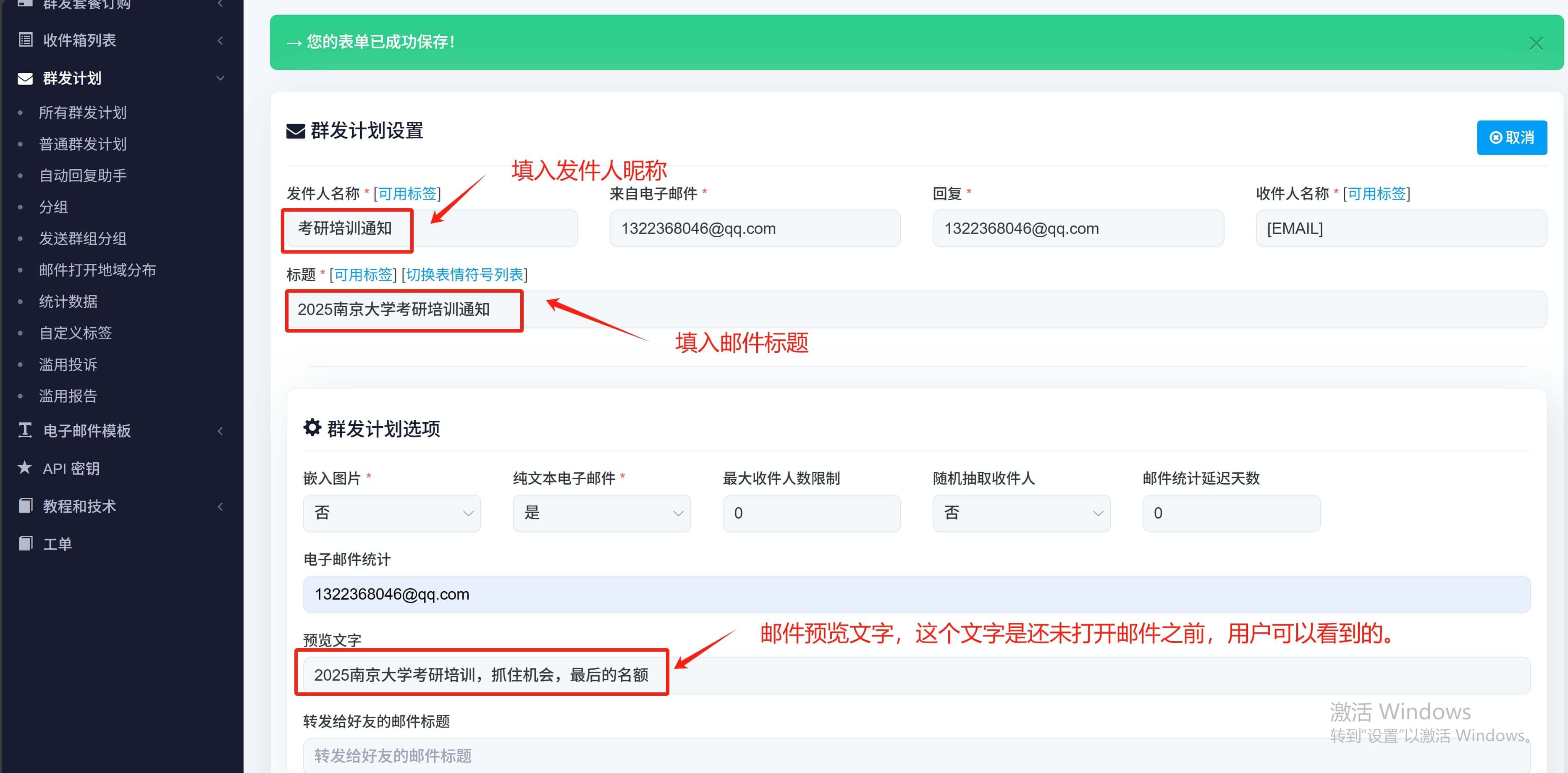
Task: Click 可用标签 link beside 发件人名称
Action: (407, 194)
